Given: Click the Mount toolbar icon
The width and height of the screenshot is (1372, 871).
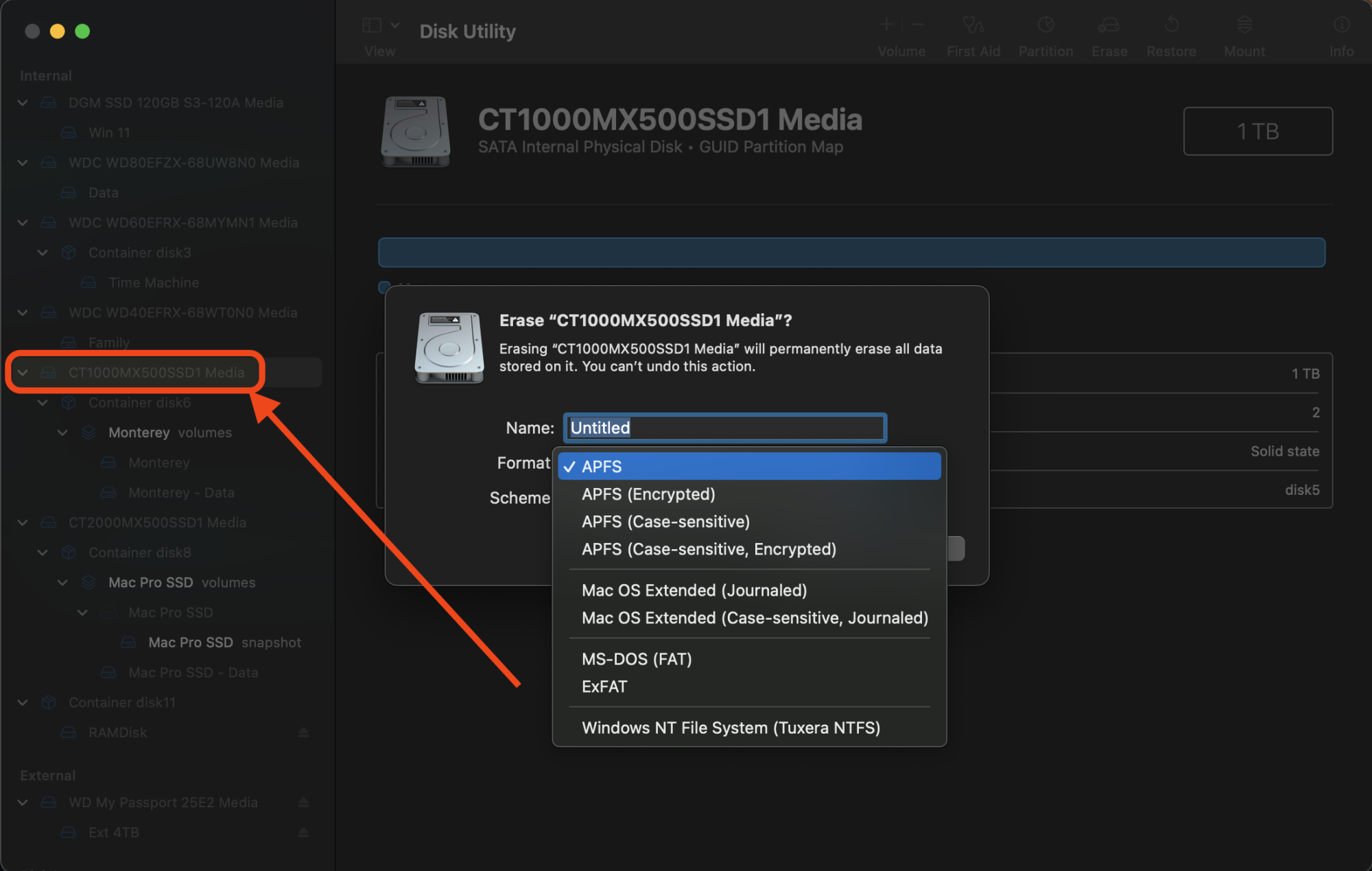Looking at the screenshot, I should [1244, 26].
